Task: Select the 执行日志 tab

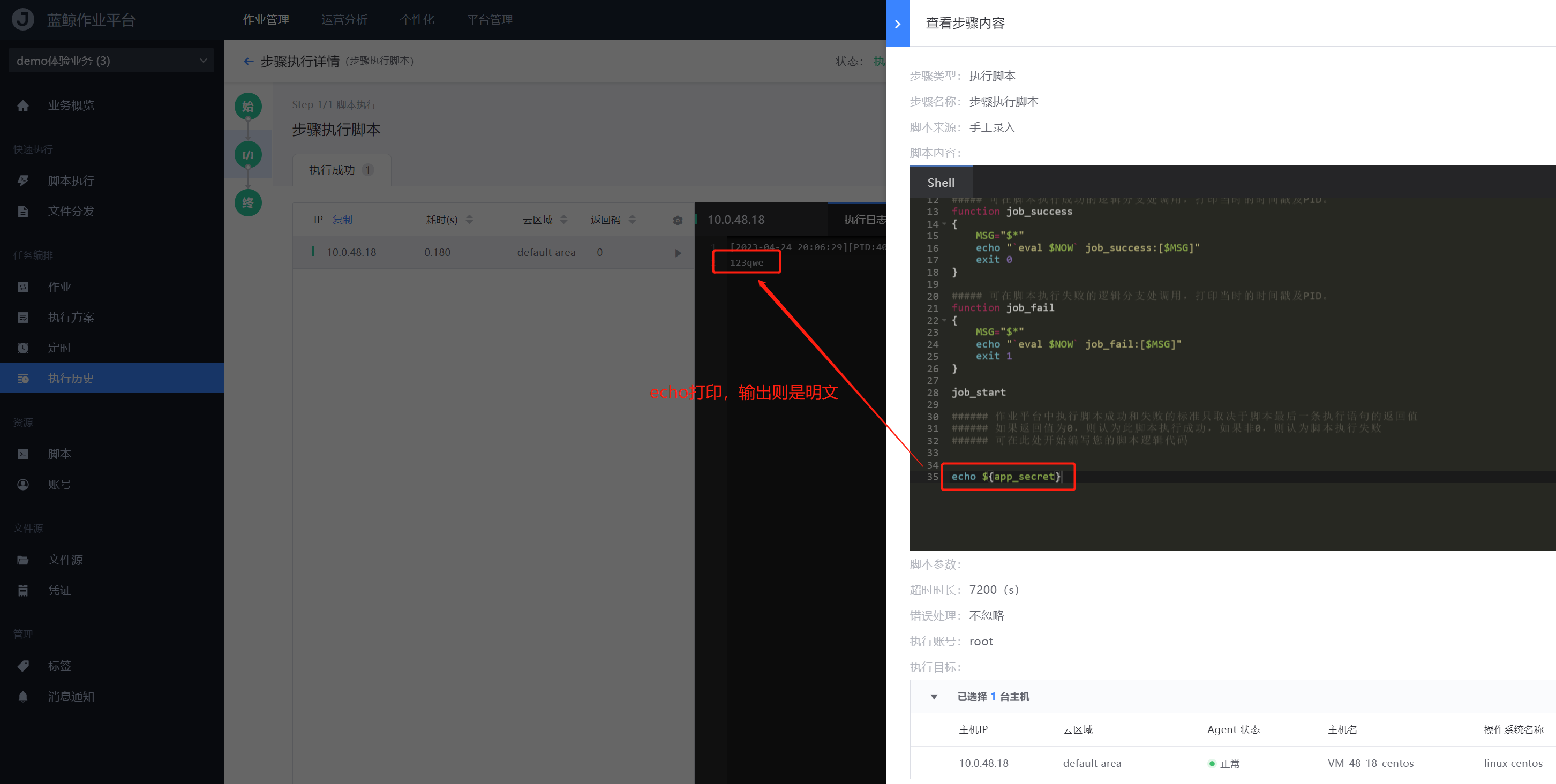Action: (865, 220)
